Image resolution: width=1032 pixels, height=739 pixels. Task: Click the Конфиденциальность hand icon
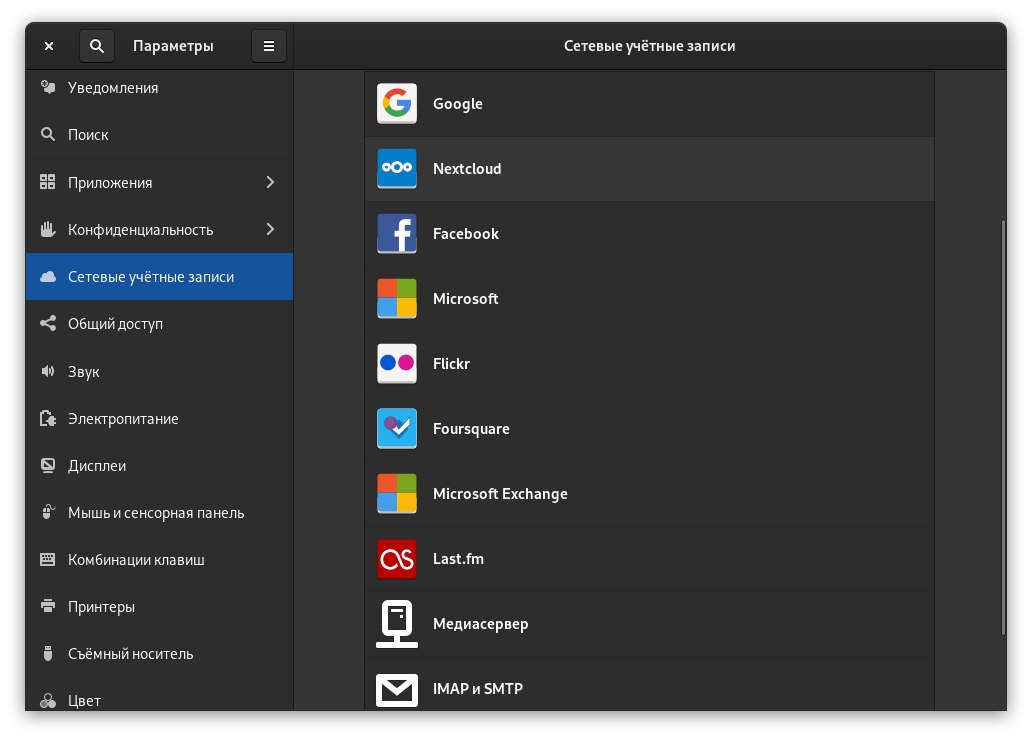47,229
